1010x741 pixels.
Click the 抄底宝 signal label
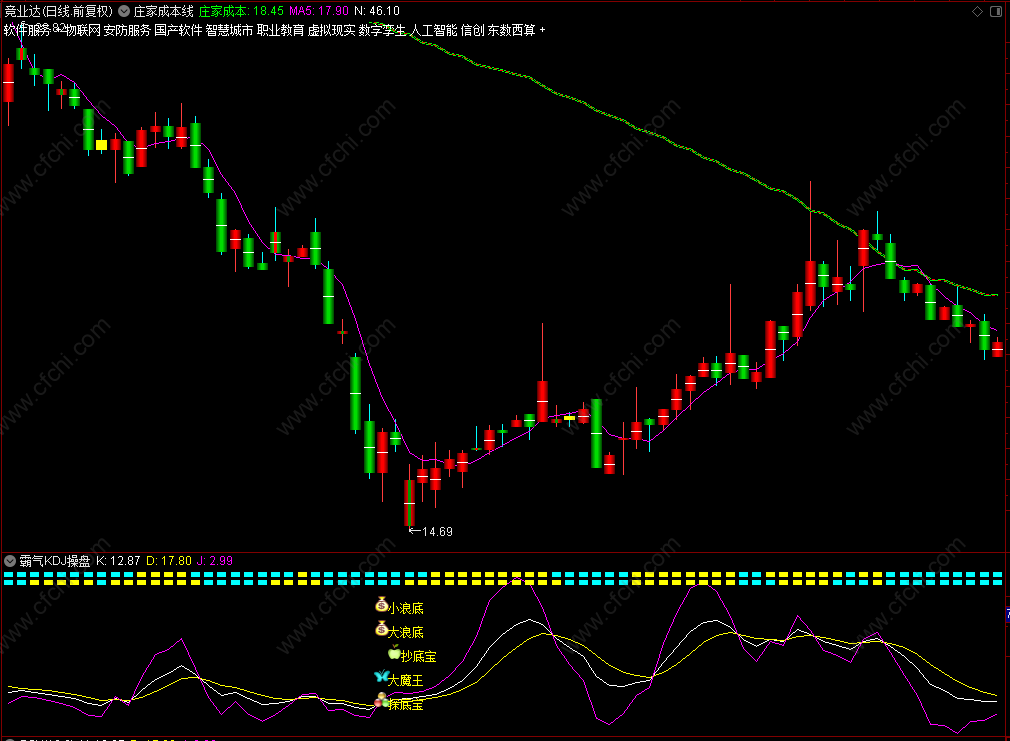pyautogui.click(x=419, y=657)
